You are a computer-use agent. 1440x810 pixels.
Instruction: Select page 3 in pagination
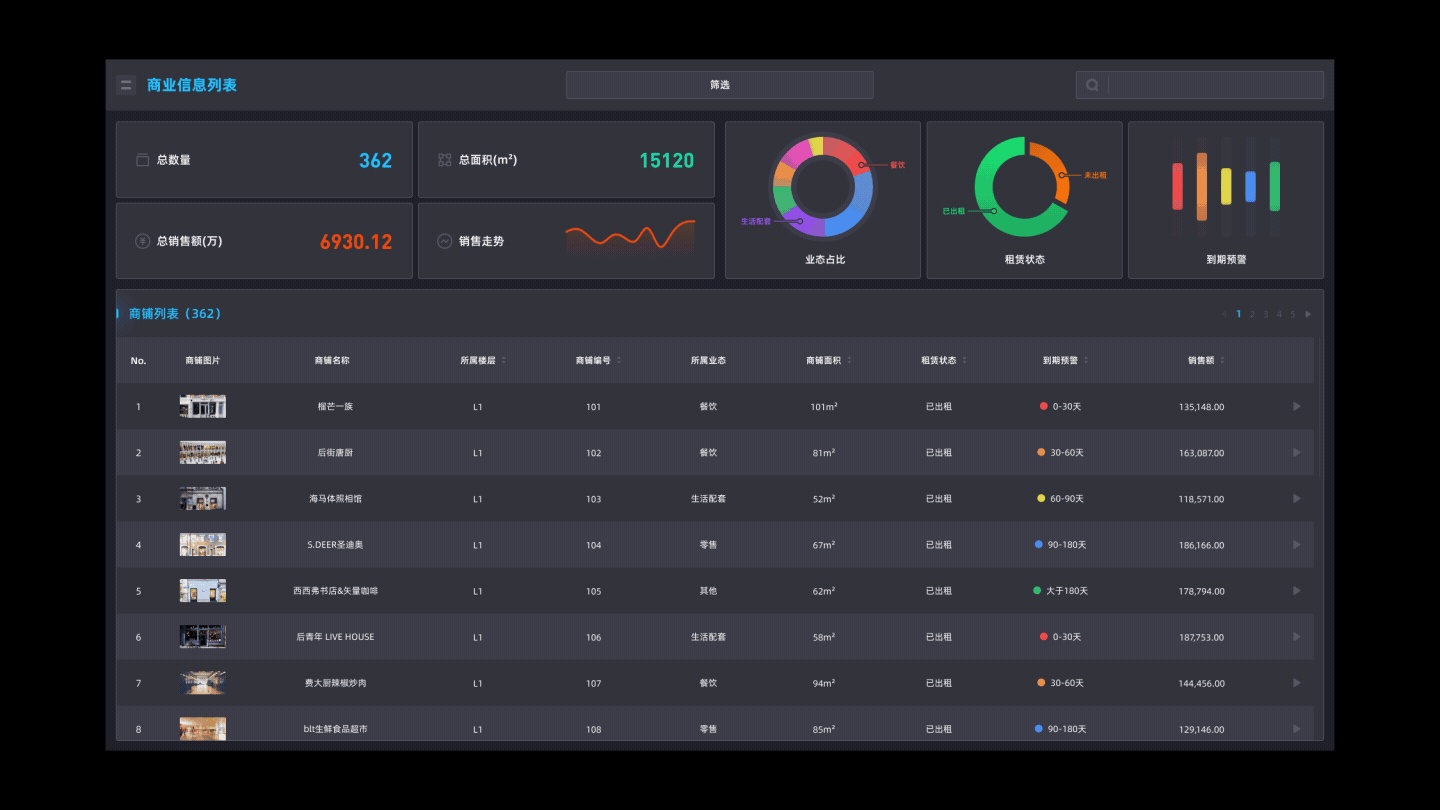click(1266, 314)
